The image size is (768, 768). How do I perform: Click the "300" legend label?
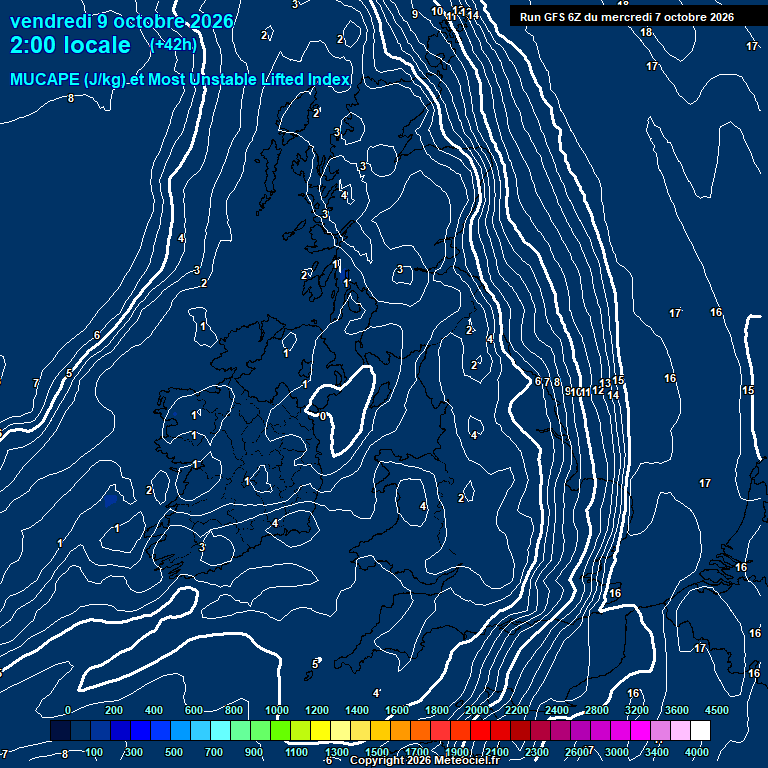(134, 752)
